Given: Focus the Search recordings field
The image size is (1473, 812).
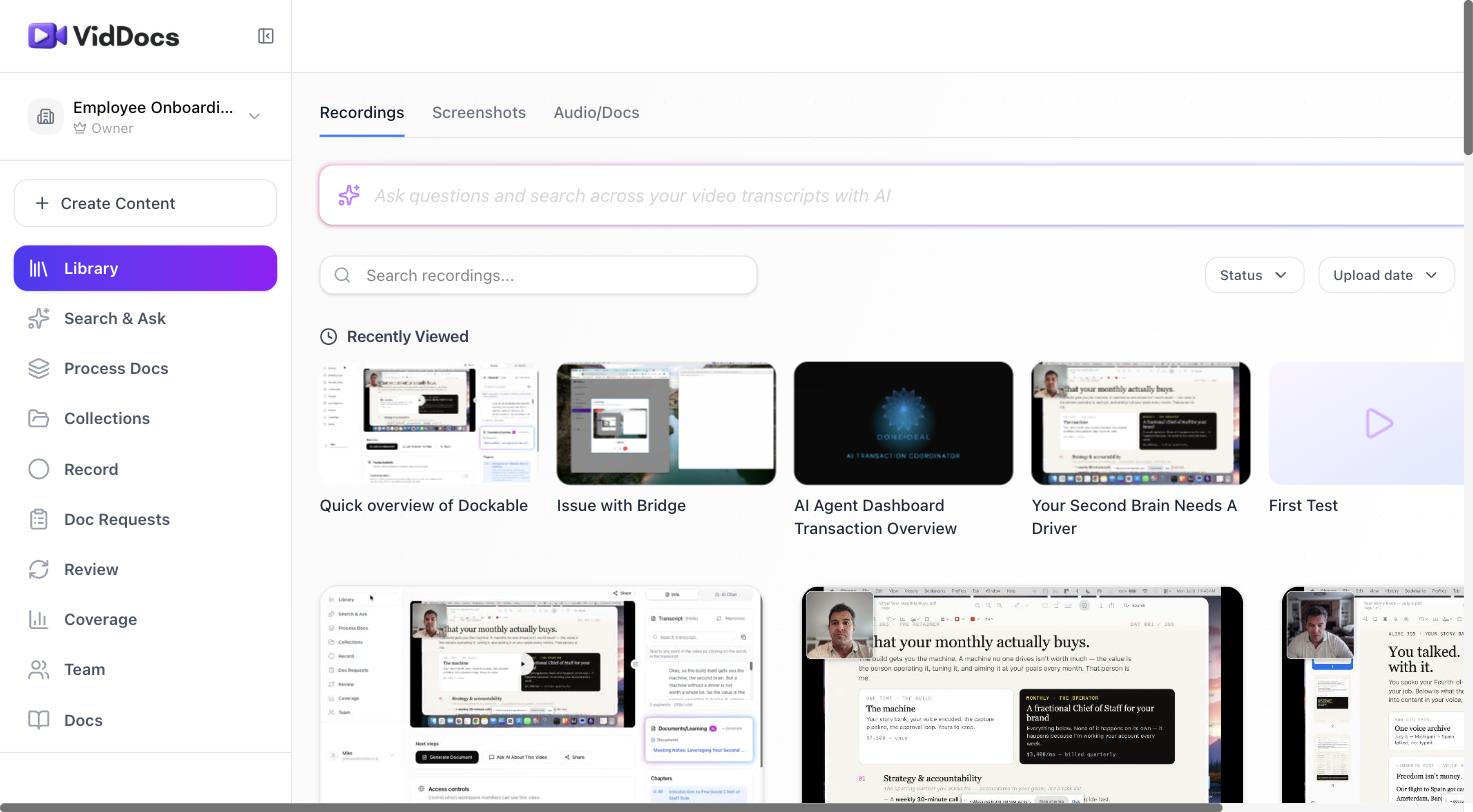Looking at the screenshot, I should [538, 275].
